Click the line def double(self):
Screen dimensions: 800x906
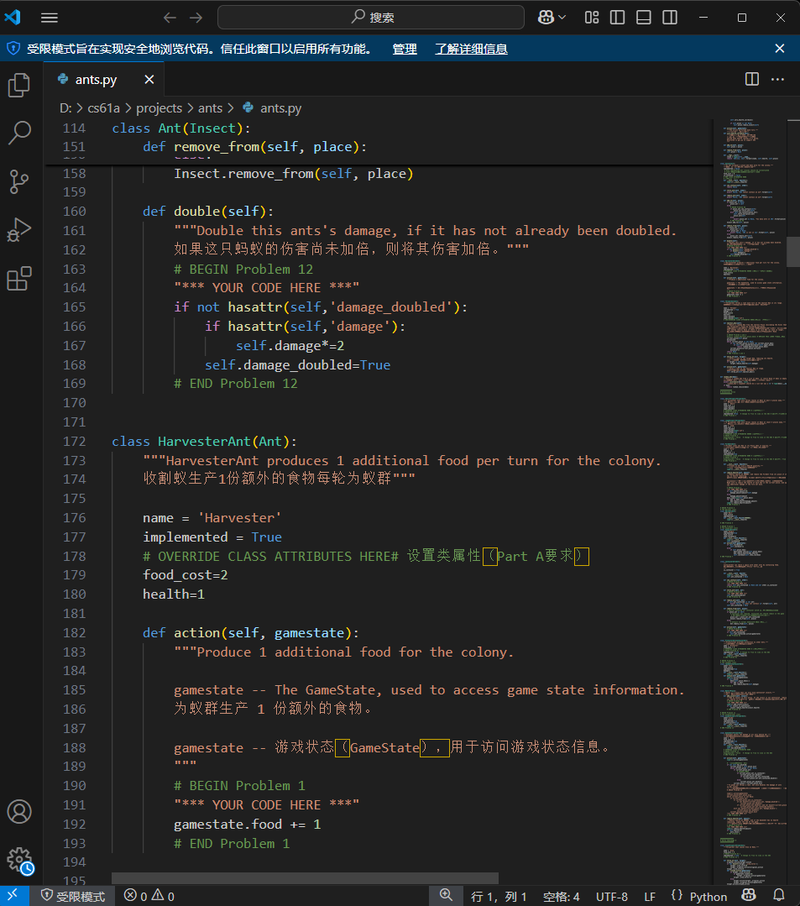pos(208,211)
